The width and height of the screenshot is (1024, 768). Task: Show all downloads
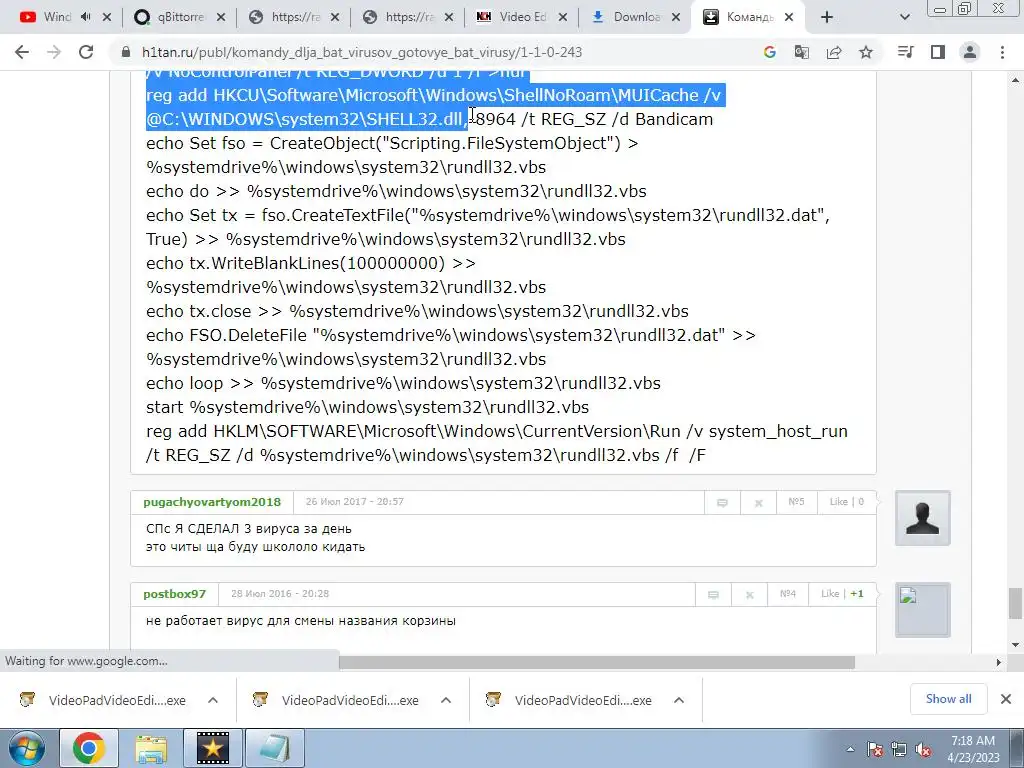pyautogui.click(x=948, y=699)
